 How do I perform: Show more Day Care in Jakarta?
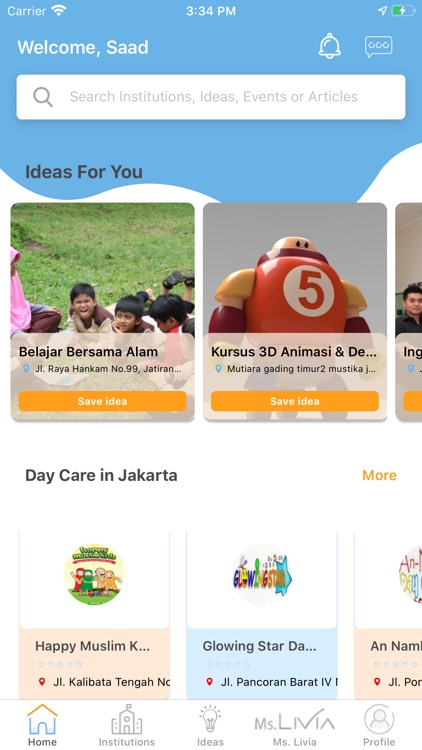coord(379,475)
